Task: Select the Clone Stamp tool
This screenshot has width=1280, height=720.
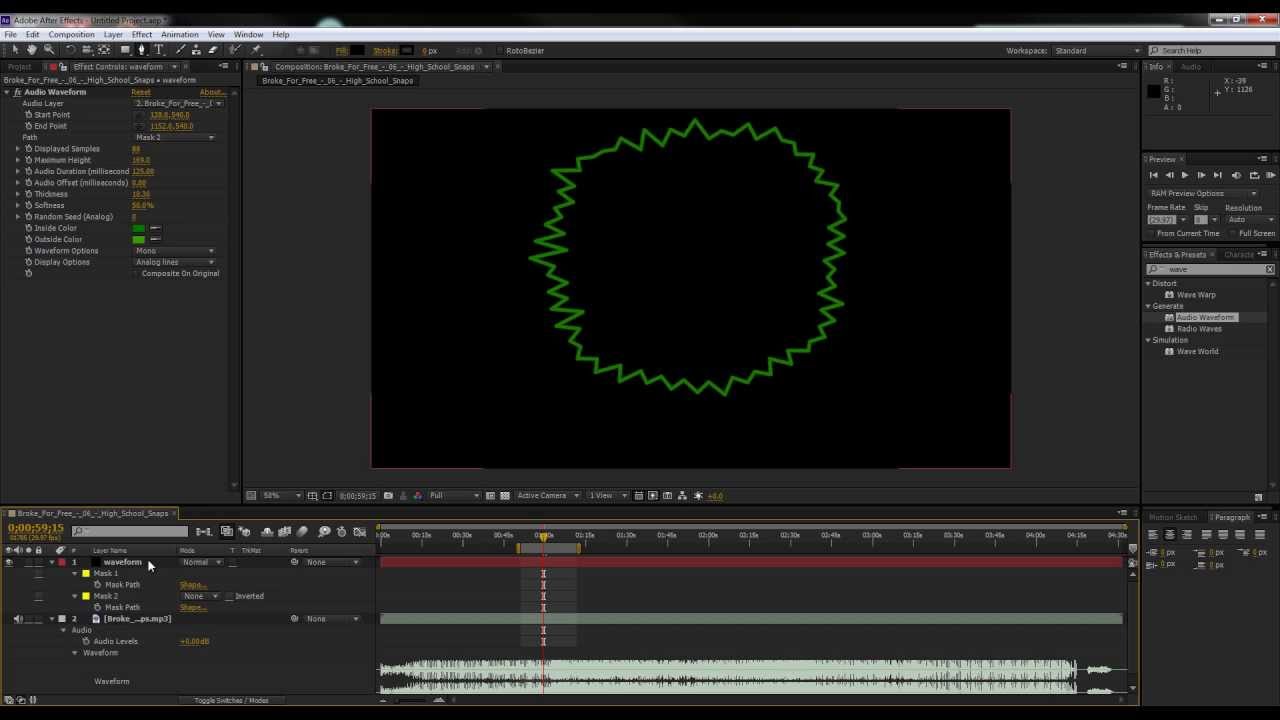Action: [197, 50]
